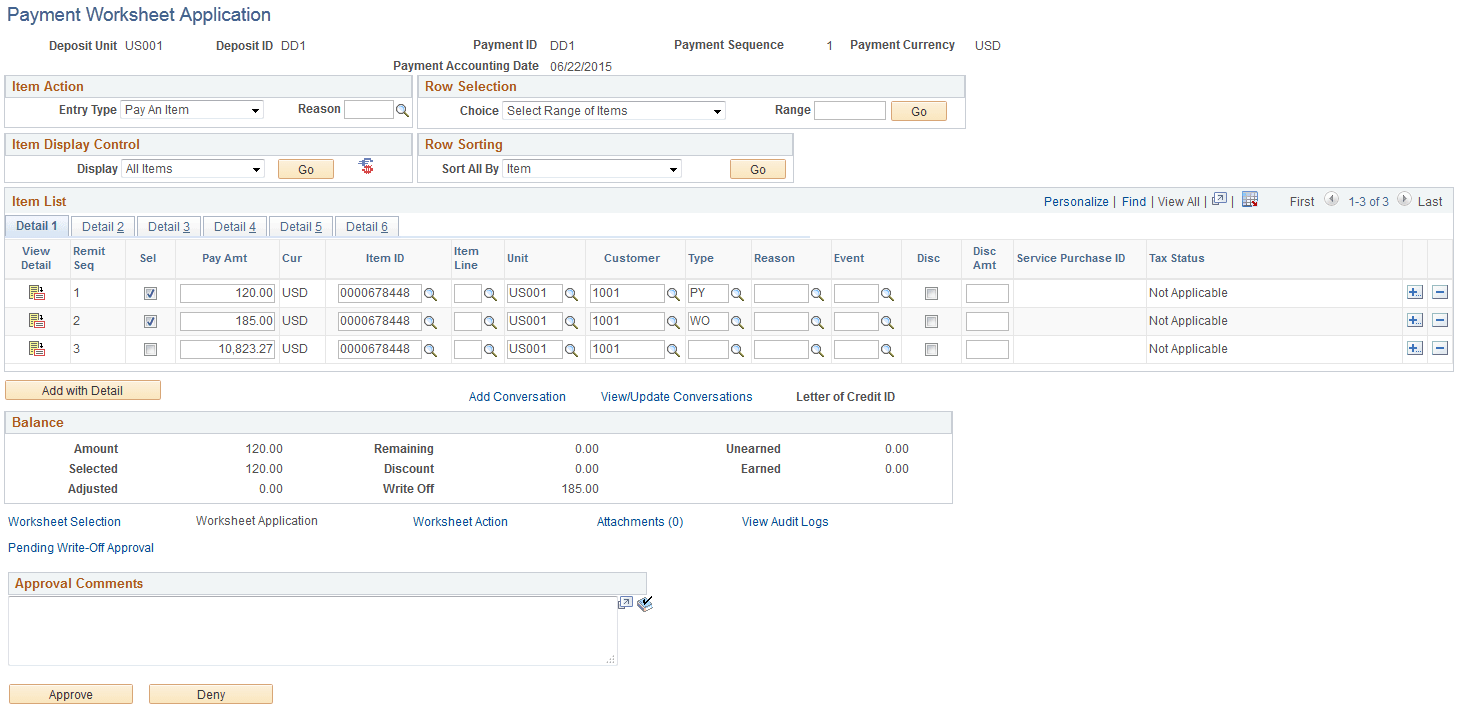
Task: Click the currency conversion icon beside Display Go
Action: (365, 168)
